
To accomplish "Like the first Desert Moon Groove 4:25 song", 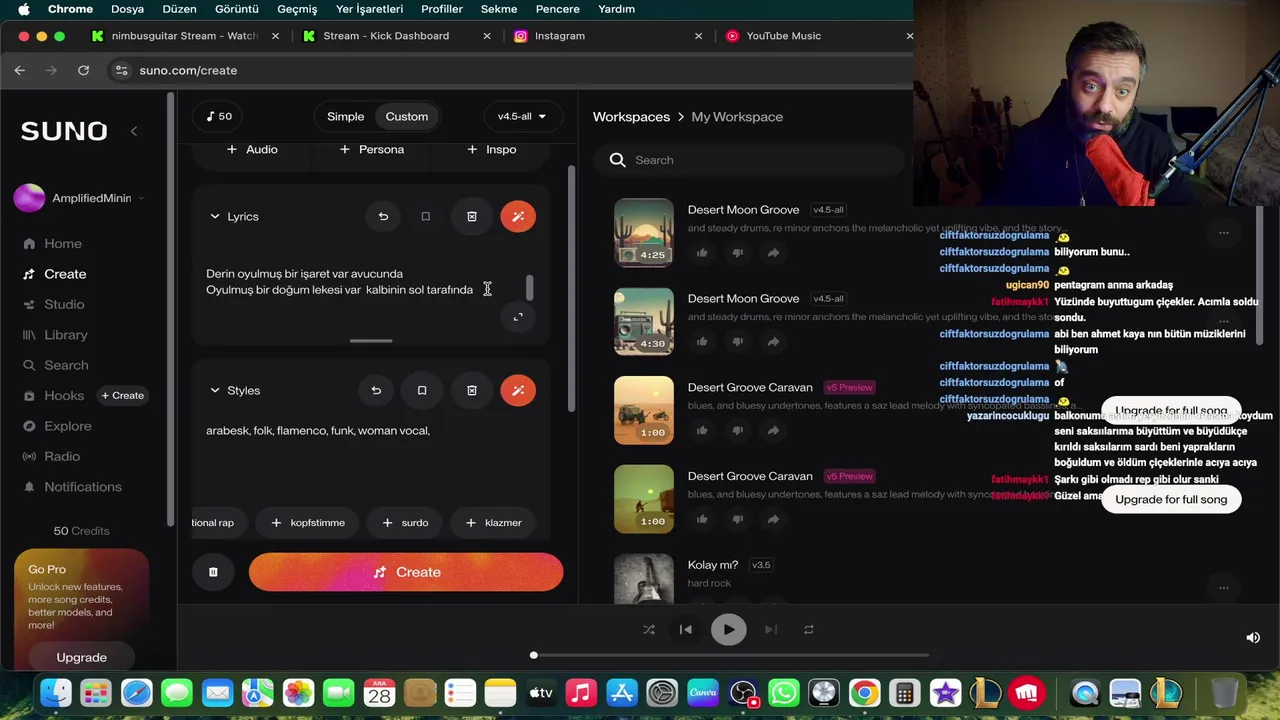I will [702, 253].
